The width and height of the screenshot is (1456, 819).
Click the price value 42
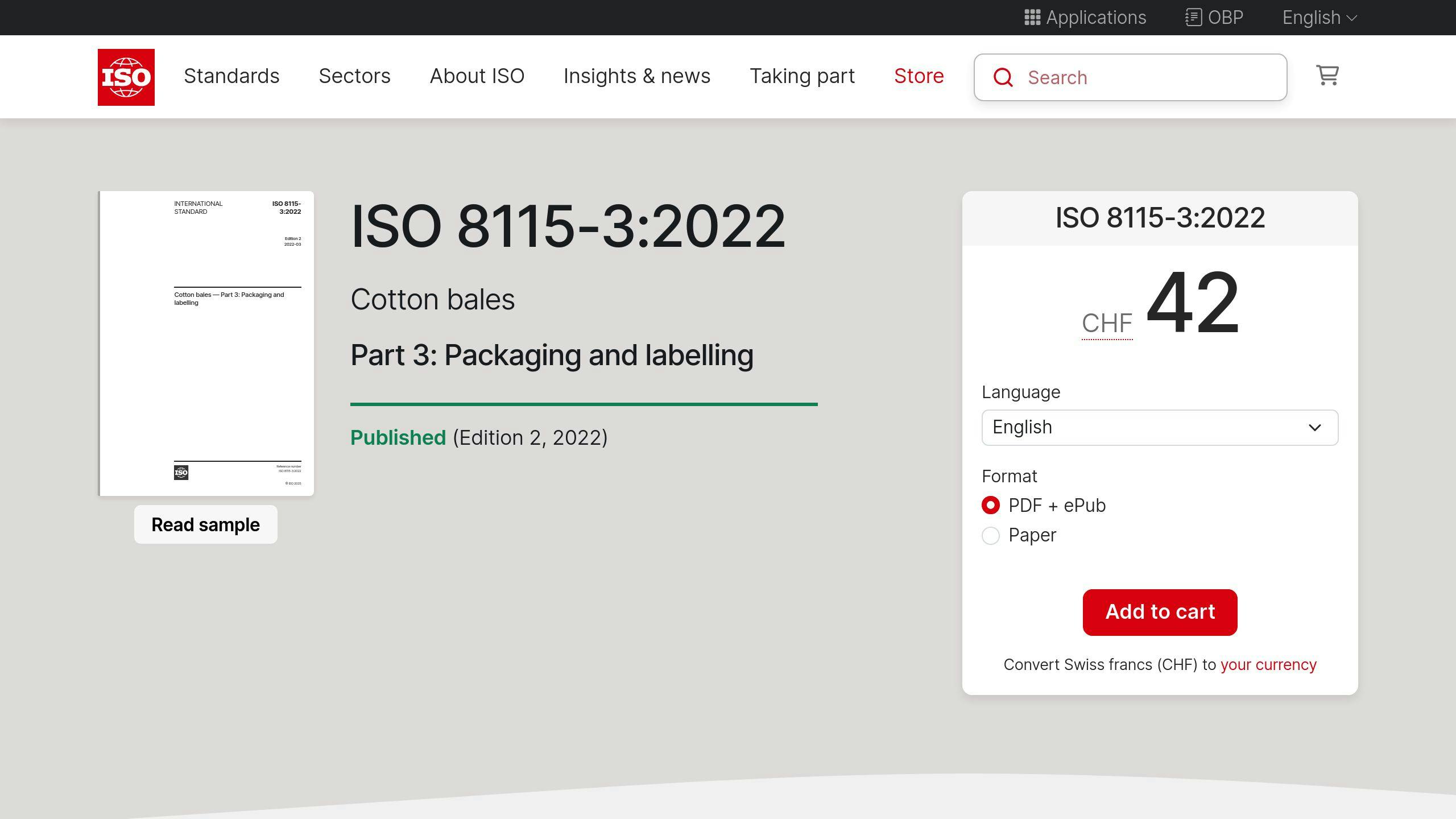click(1193, 303)
